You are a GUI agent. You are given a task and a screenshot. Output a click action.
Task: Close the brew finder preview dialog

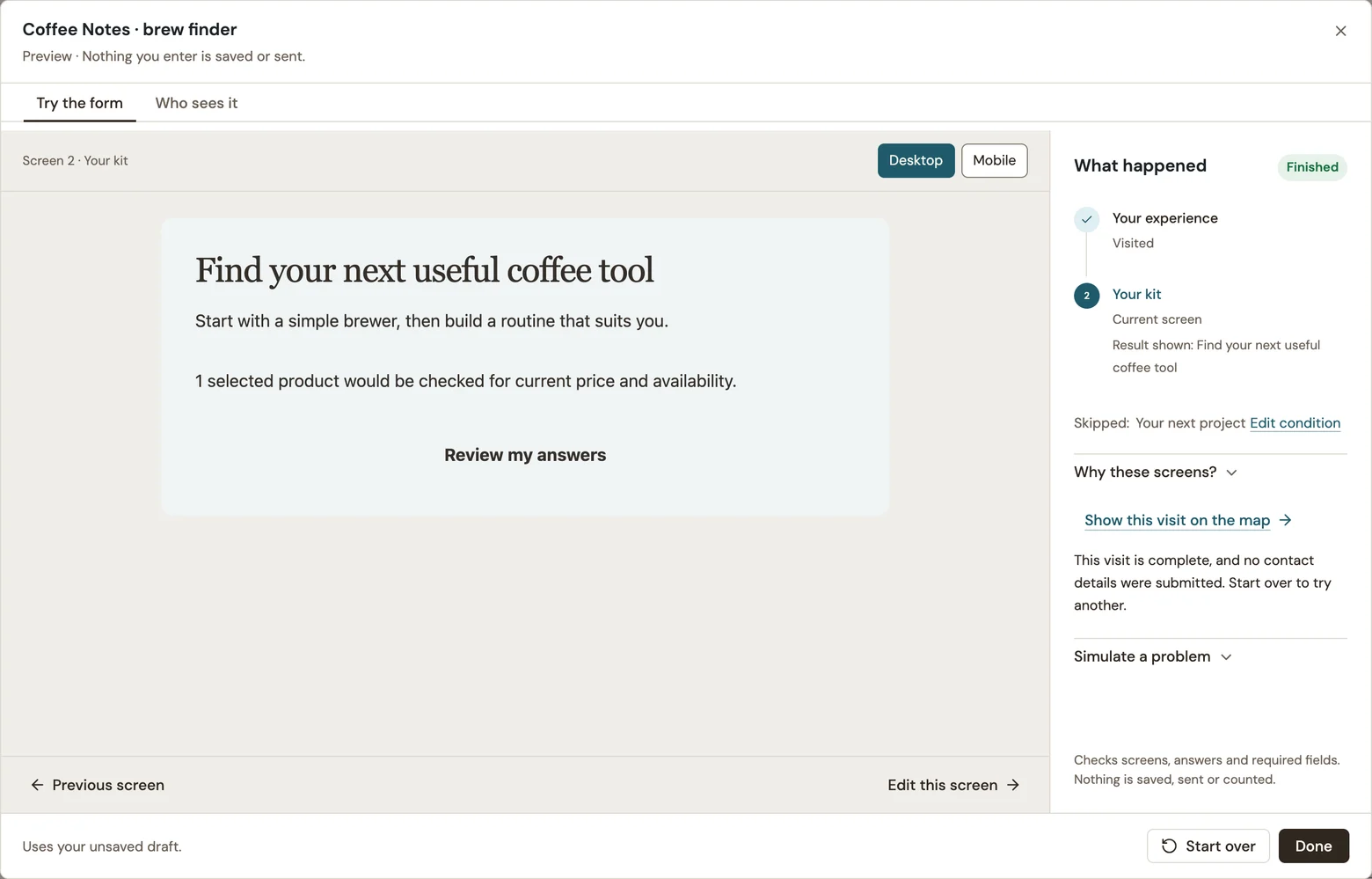[1340, 31]
